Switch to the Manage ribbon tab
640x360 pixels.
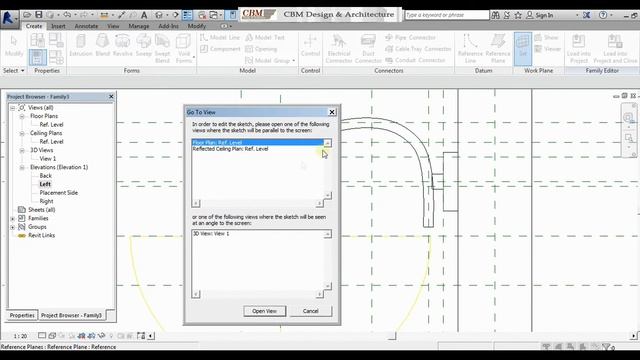tap(139, 26)
